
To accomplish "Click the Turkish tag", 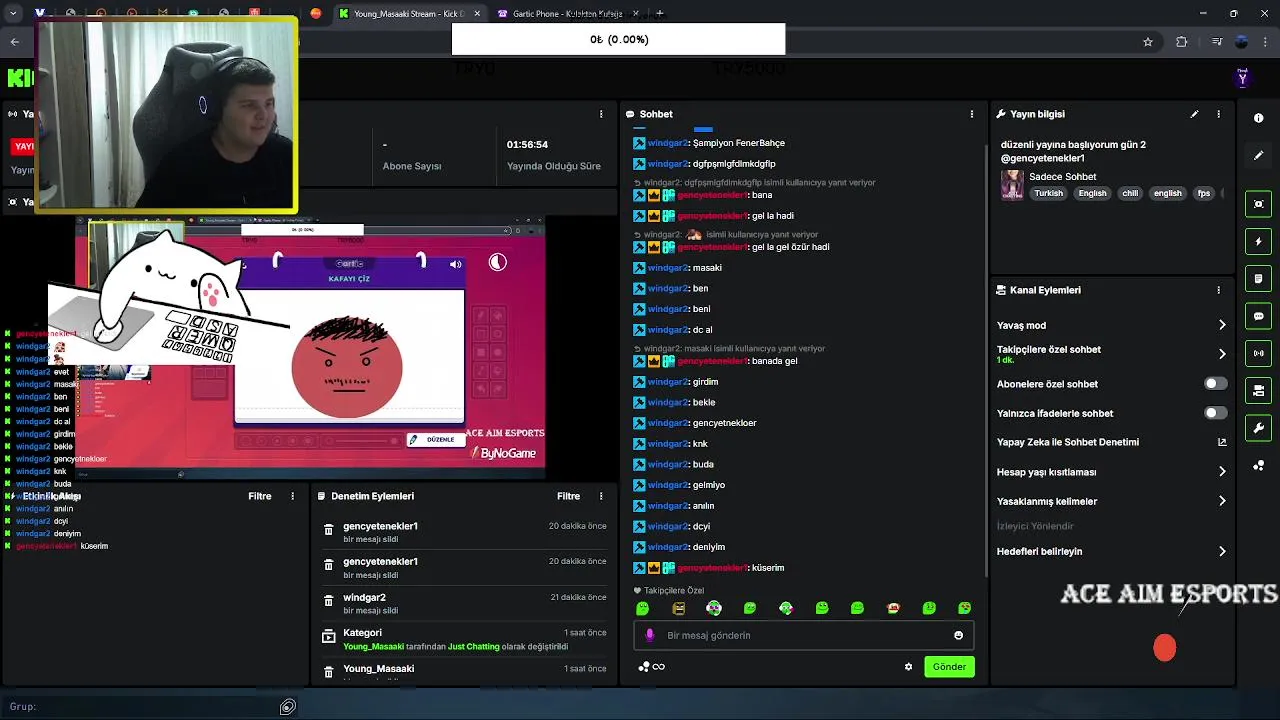I will (1048, 193).
